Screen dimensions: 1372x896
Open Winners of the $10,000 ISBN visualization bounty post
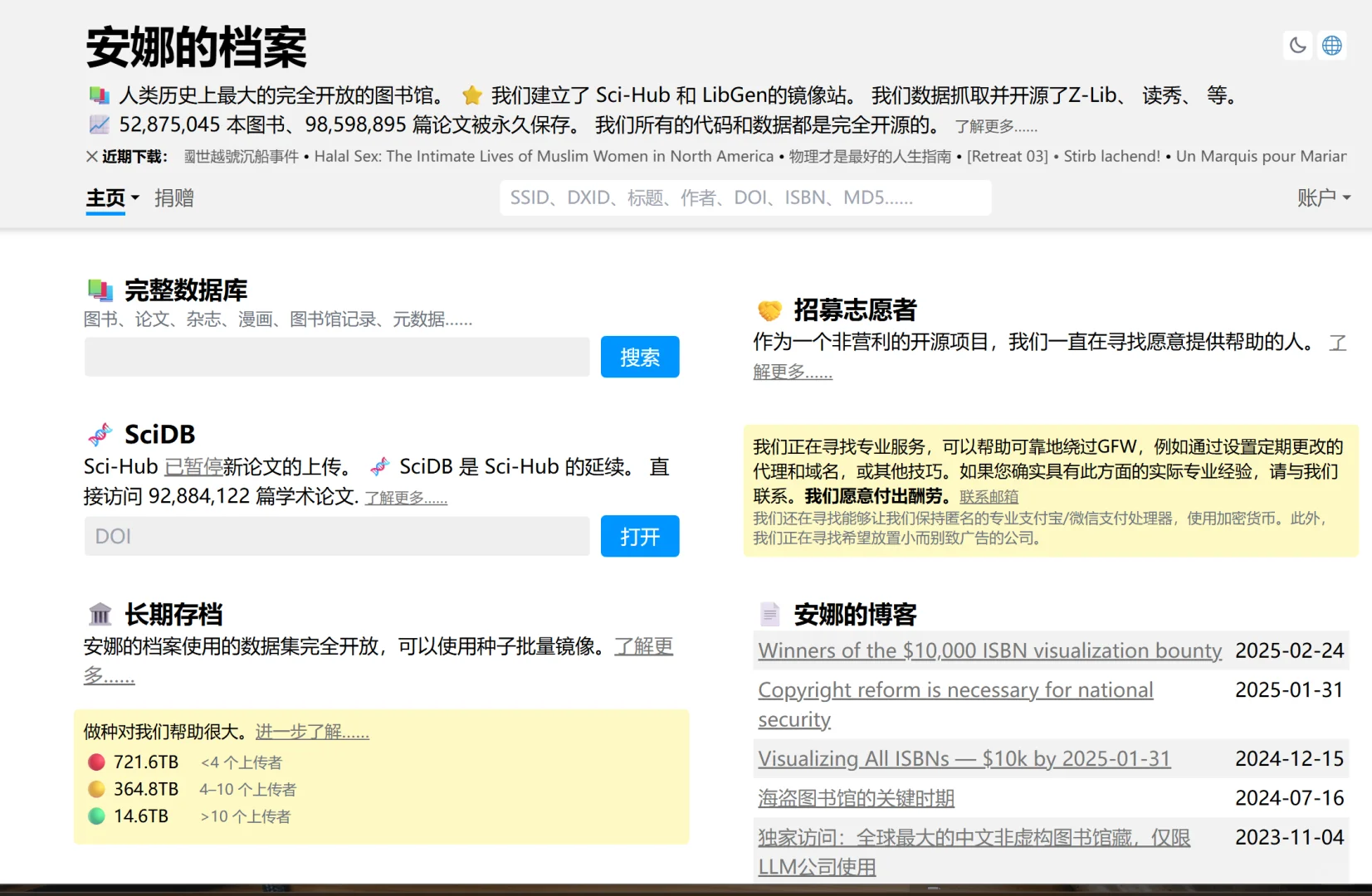[x=989, y=650]
